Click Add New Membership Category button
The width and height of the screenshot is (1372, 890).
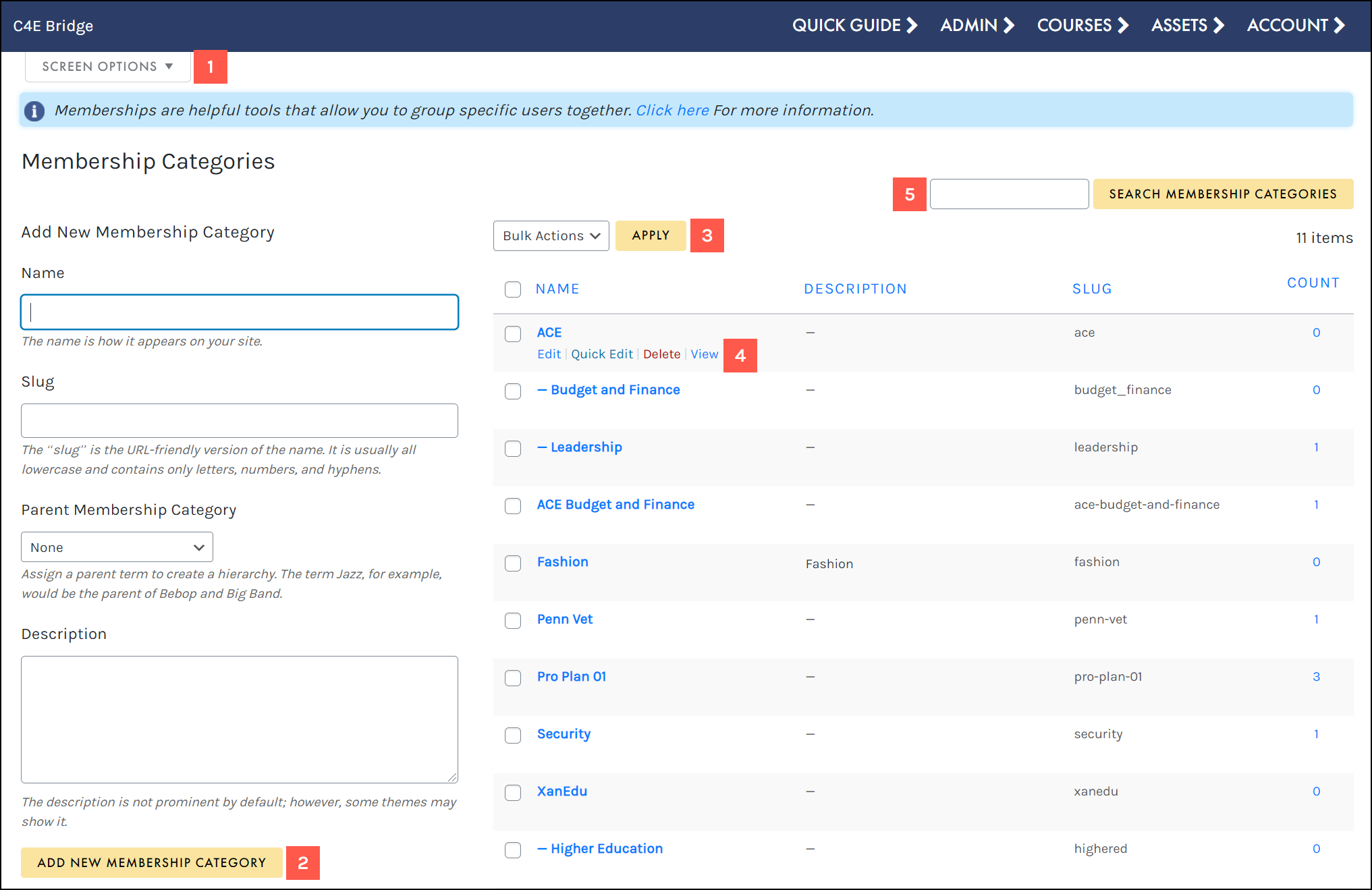(152, 863)
